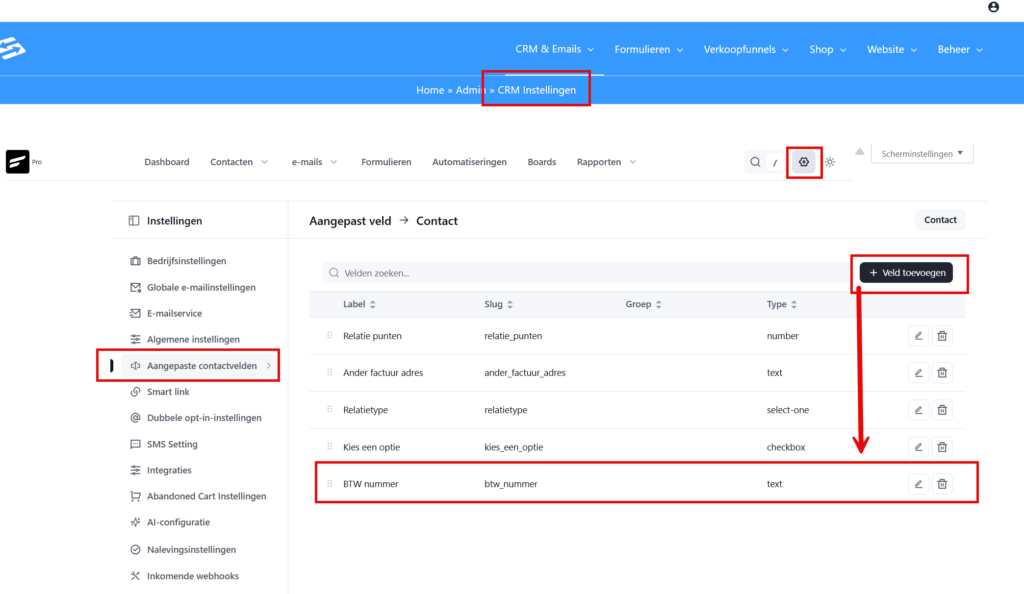This screenshot has width=1024, height=594.
Task: Click the 'btw_nummer' slug cell
Action: tap(511, 484)
